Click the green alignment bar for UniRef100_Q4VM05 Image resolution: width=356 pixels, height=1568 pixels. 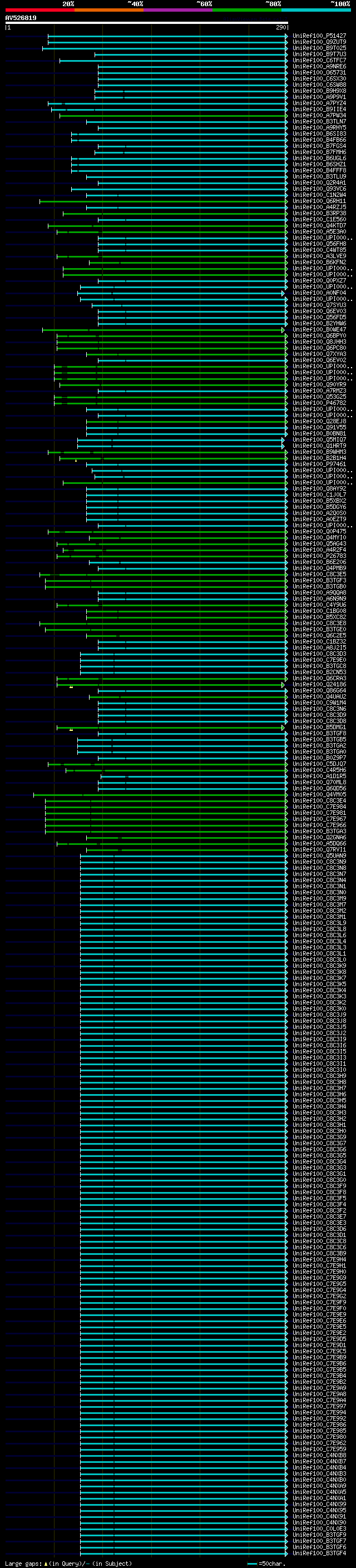(x=161, y=795)
